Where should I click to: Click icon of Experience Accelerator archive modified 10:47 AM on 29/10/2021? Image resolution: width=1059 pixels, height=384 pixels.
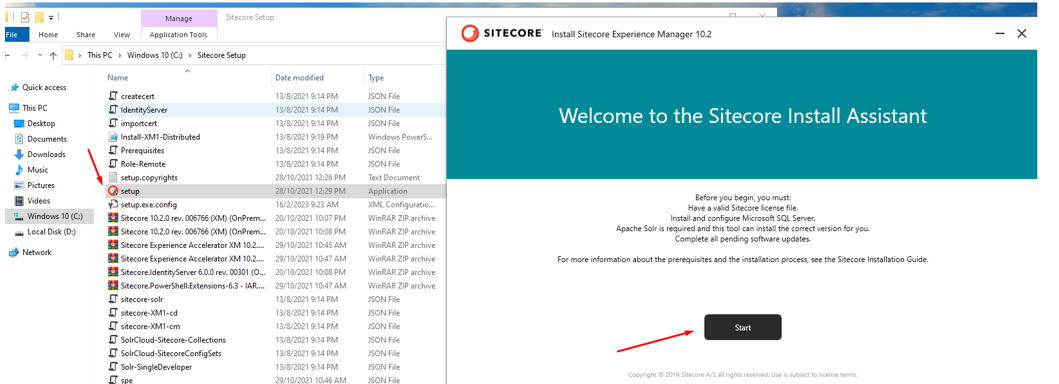pos(113,258)
